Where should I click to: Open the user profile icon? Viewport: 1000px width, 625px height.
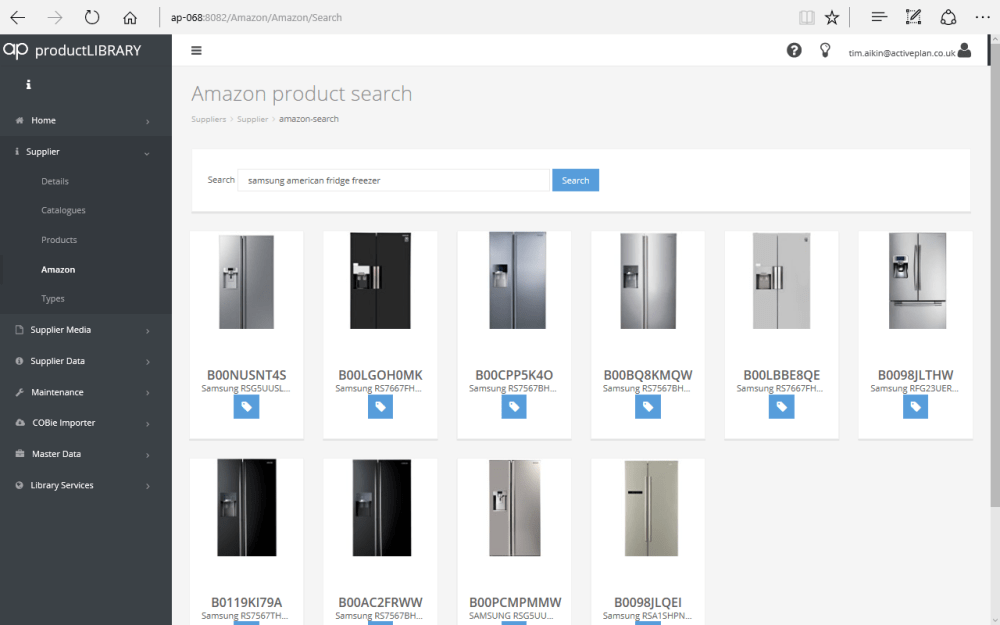click(964, 50)
